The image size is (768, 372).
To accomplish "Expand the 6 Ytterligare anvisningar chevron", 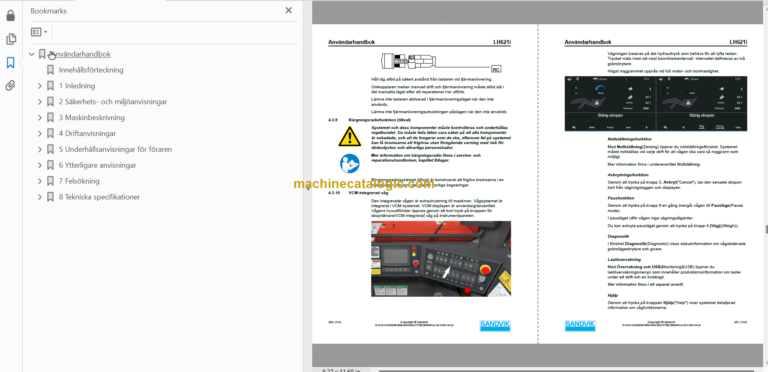I will pyautogui.click(x=40, y=165).
